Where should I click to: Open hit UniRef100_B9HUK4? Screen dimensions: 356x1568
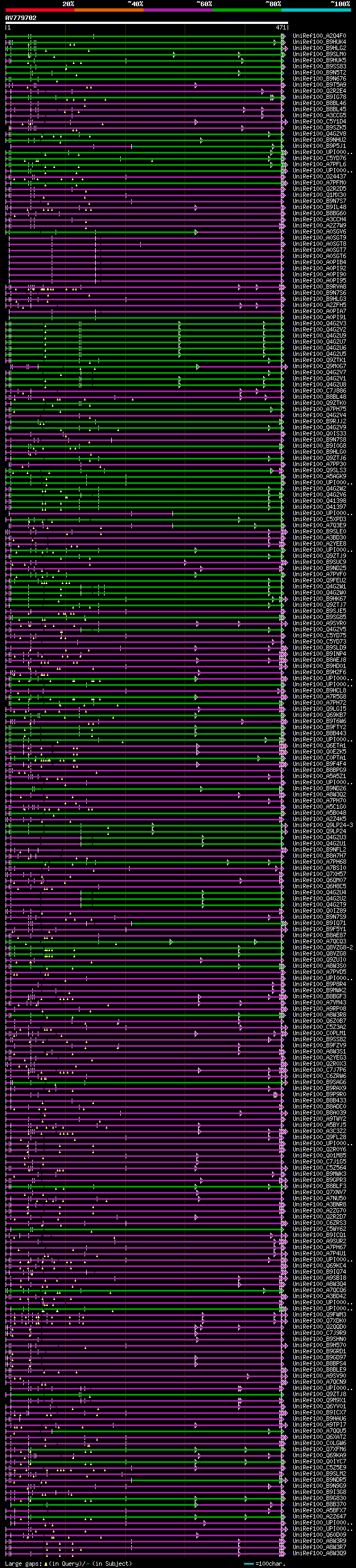pyautogui.click(x=319, y=42)
